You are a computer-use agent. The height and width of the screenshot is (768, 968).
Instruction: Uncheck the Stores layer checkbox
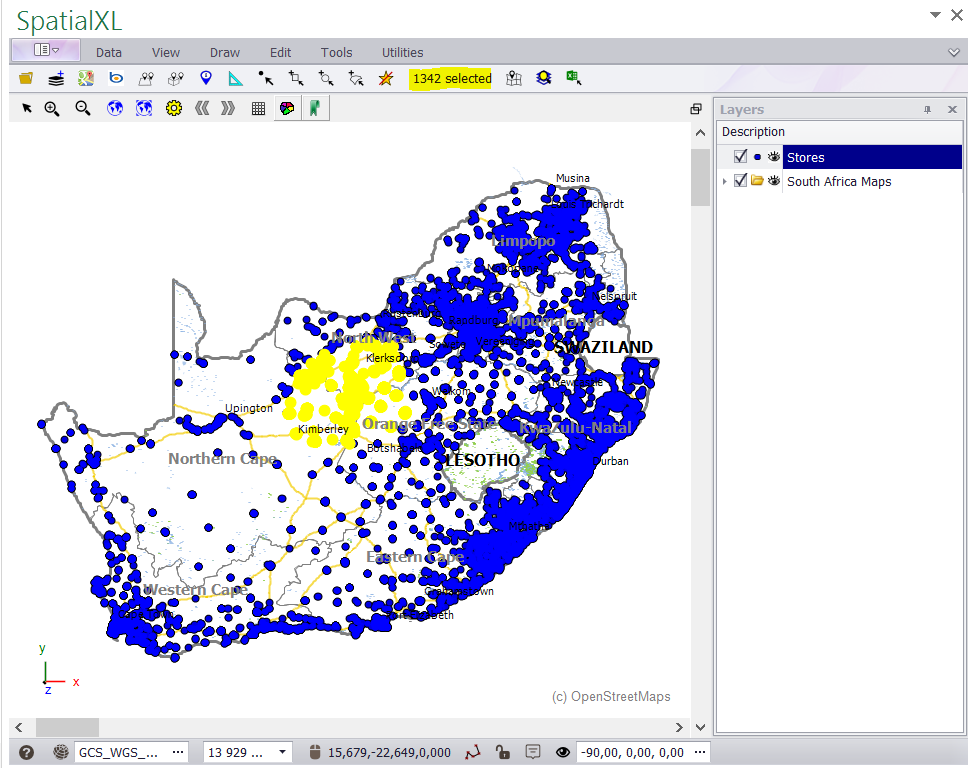[740, 157]
